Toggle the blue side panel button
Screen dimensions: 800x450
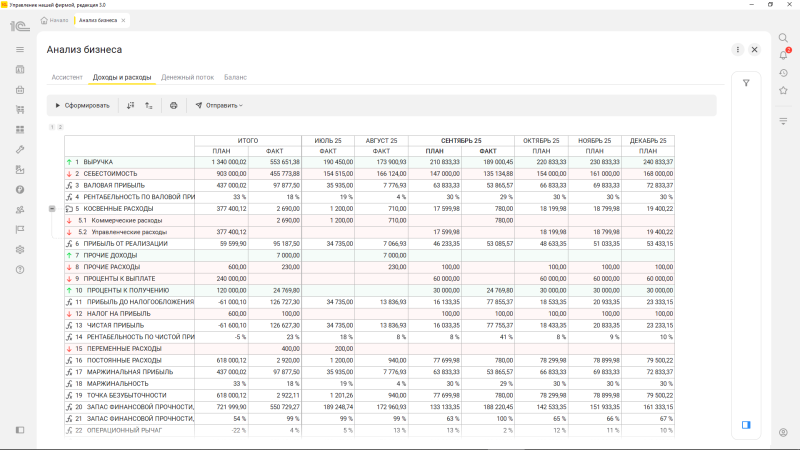tap(745, 425)
